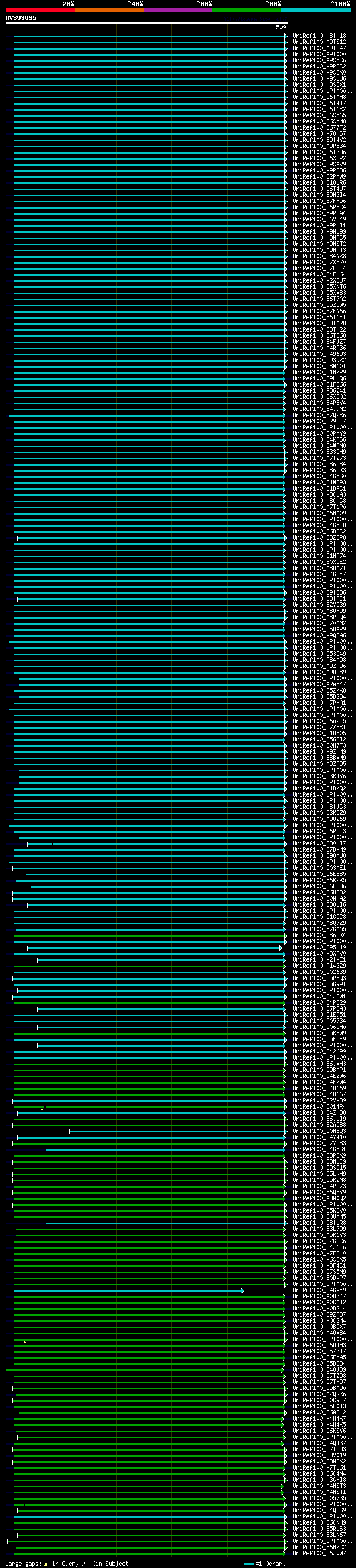Open hit UniRef100_A4QV84
This screenshot has height=1568, width=356.
pos(319,1333)
